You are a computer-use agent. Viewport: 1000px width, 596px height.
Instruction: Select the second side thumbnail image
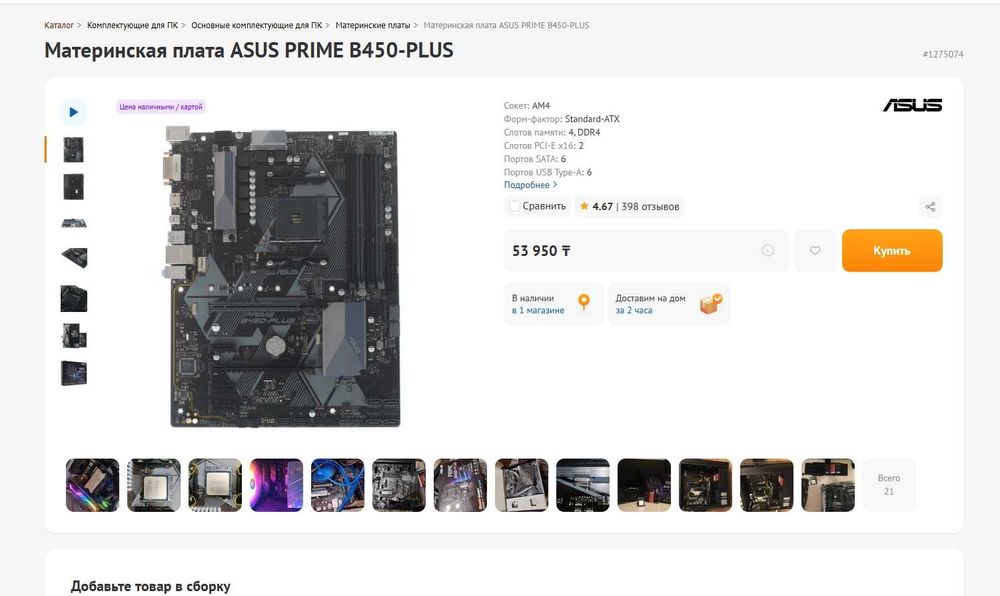point(74,187)
